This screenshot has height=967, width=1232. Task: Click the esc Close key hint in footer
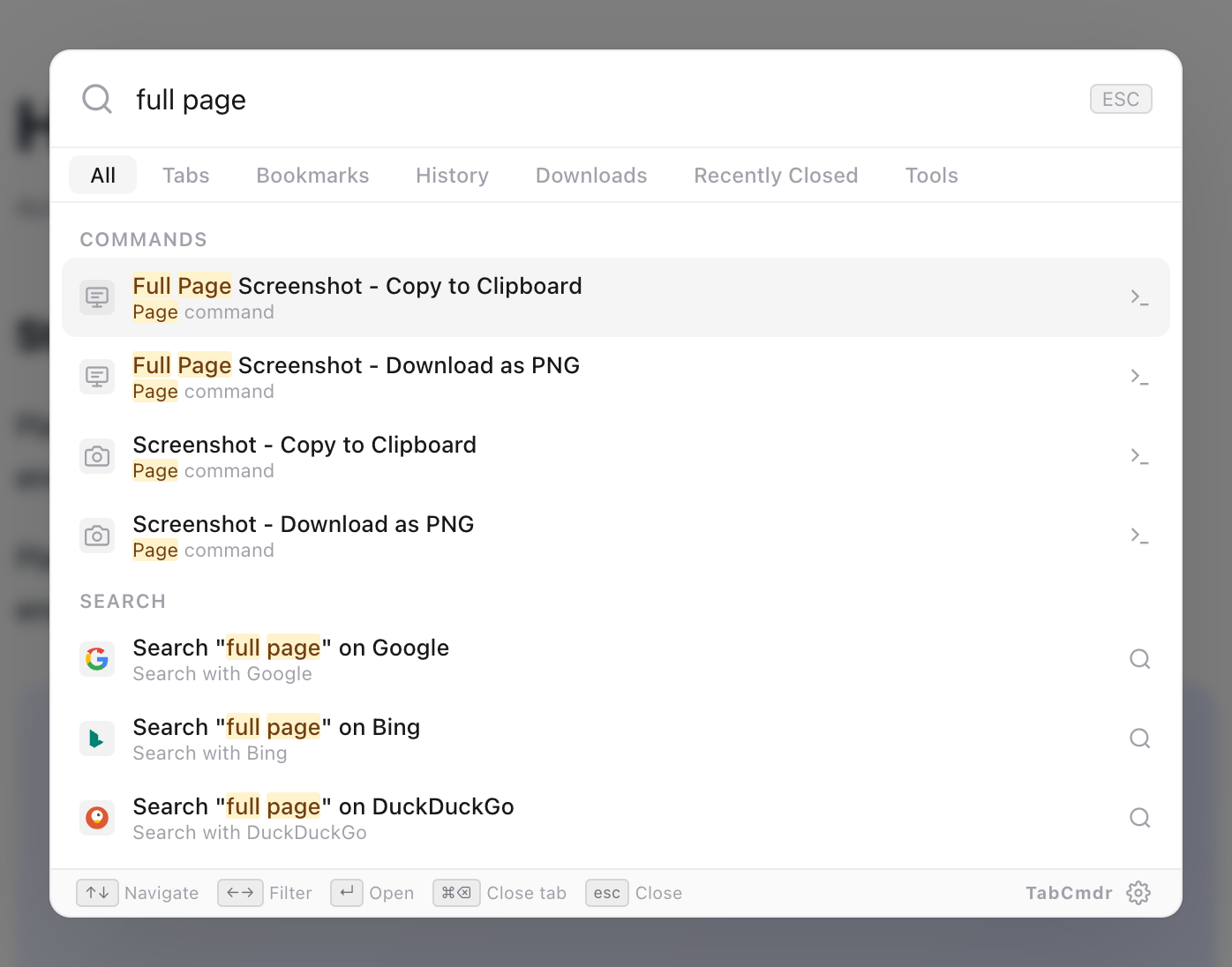[607, 893]
